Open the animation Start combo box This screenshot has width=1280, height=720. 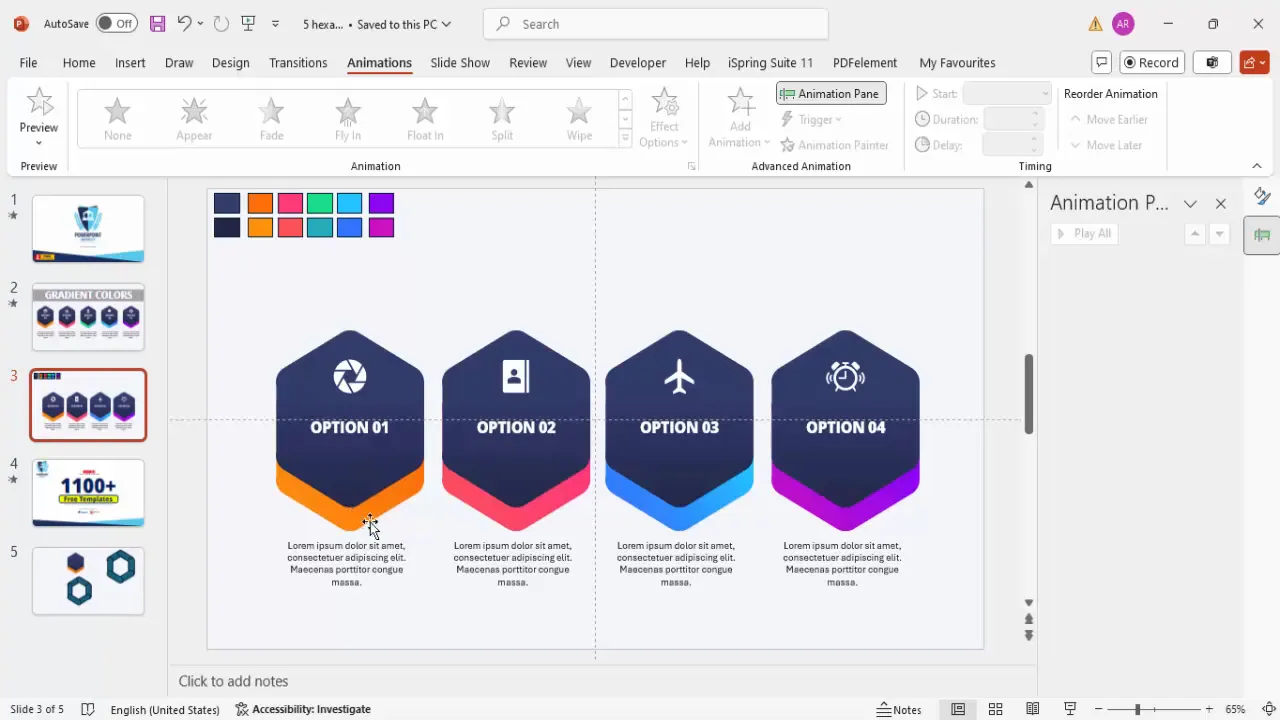point(1007,93)
